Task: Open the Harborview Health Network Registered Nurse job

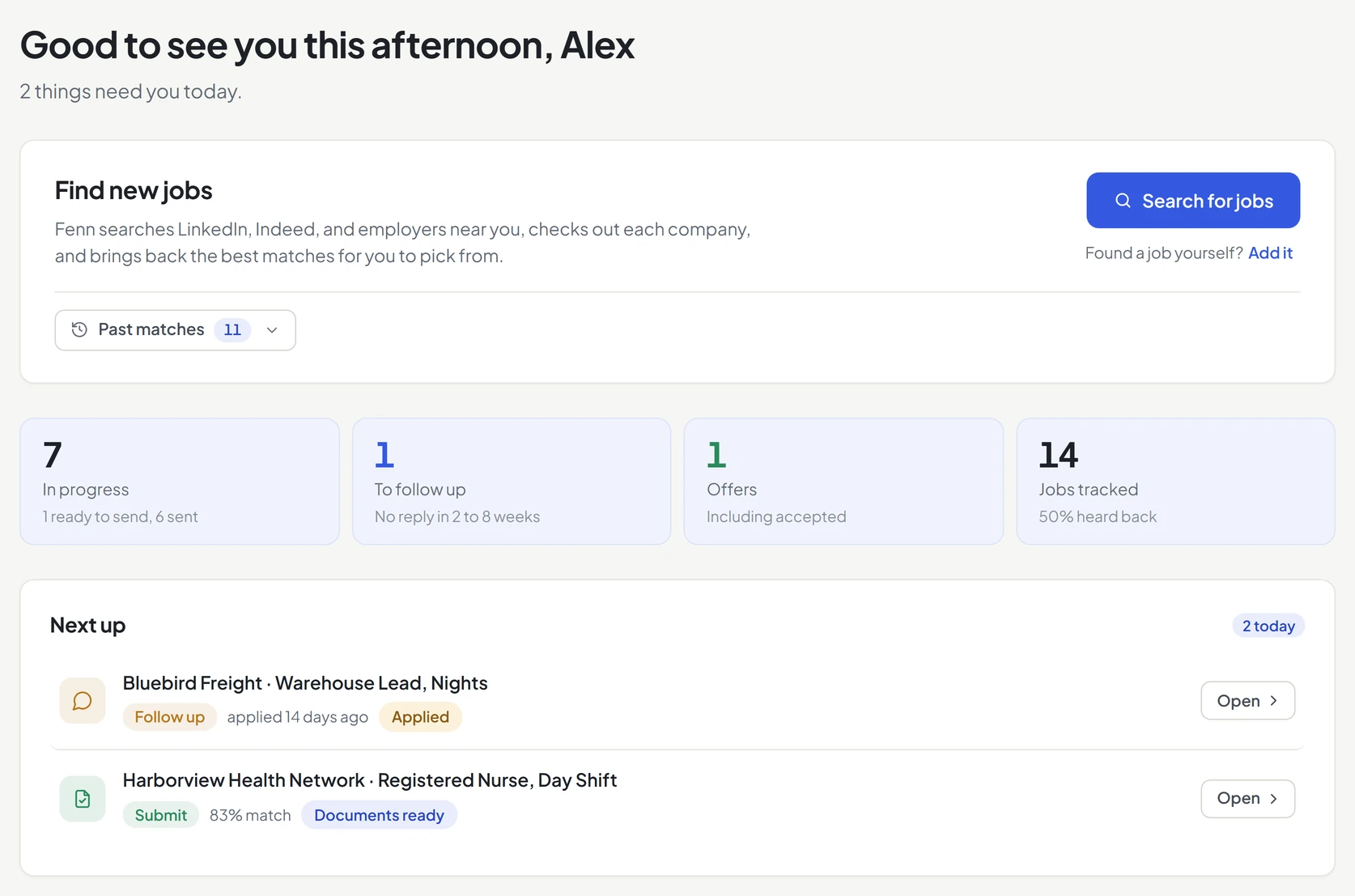Action: tap(1247, 799)
